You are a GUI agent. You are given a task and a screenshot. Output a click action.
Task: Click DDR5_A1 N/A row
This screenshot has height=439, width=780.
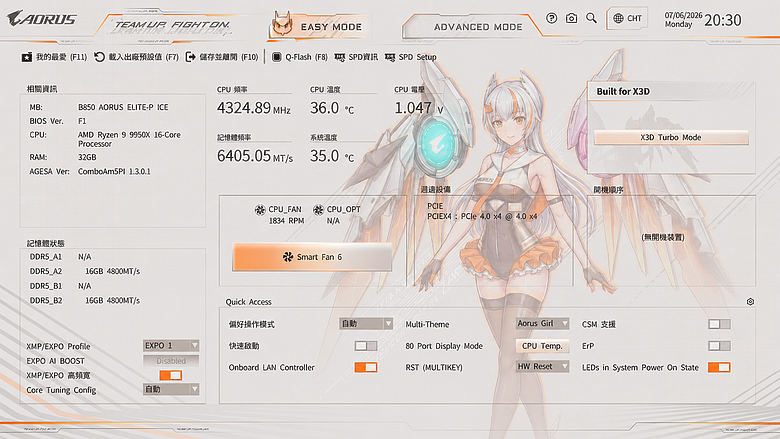click(60, 257)
